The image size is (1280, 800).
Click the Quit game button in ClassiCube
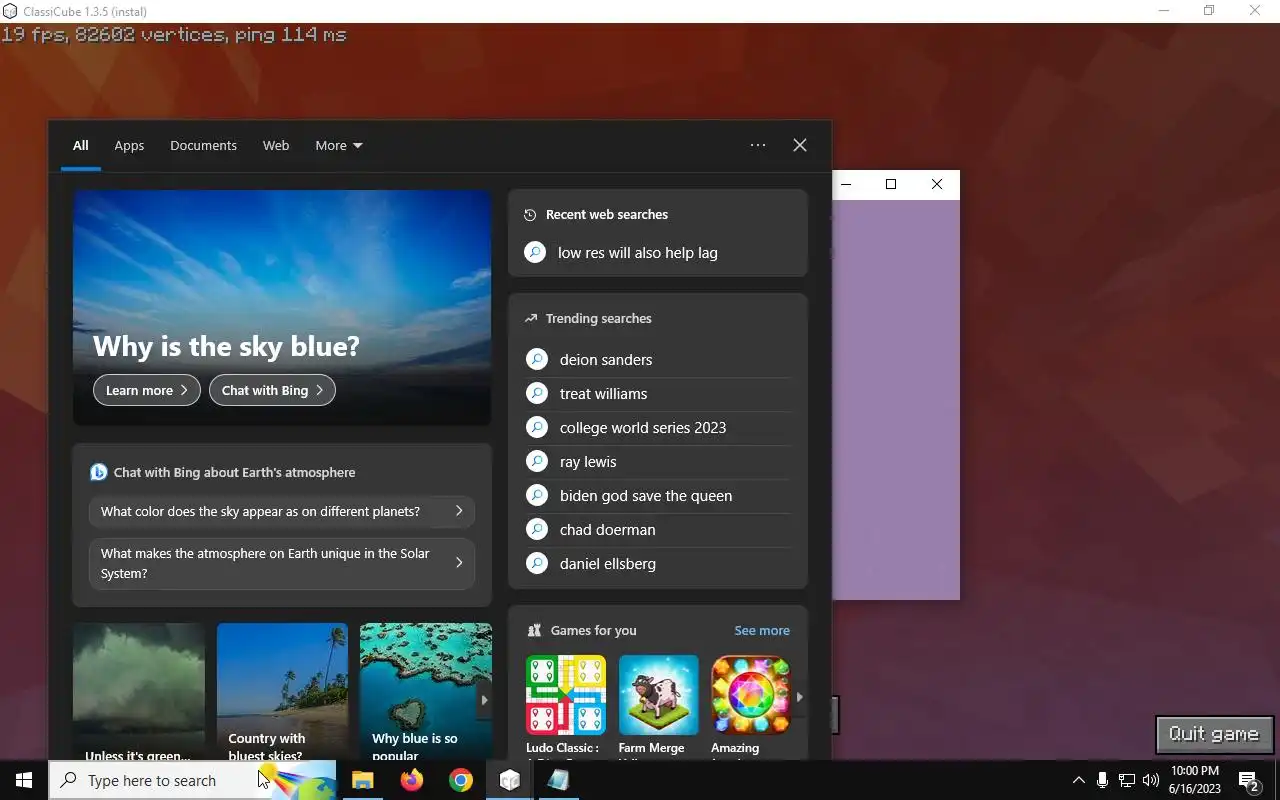(1214, 734)
